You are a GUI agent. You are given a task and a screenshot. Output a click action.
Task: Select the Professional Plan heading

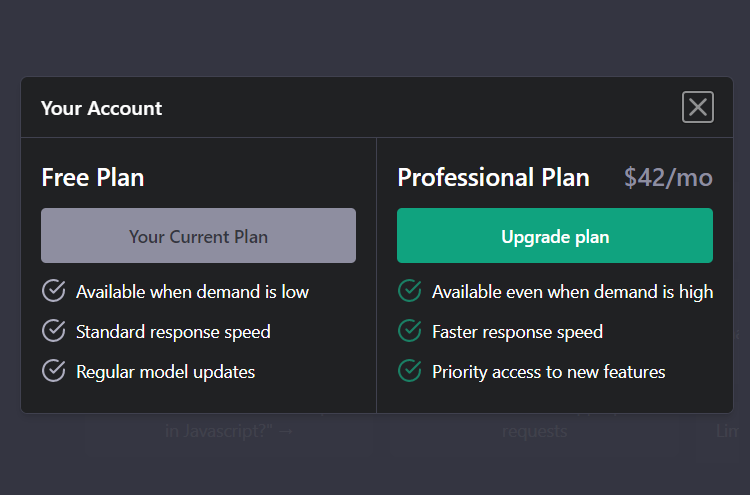coord(493,178)
